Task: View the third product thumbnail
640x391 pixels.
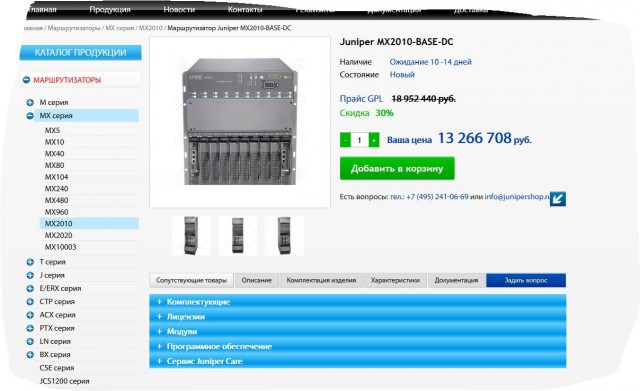Action: click(x=284, y=235)
